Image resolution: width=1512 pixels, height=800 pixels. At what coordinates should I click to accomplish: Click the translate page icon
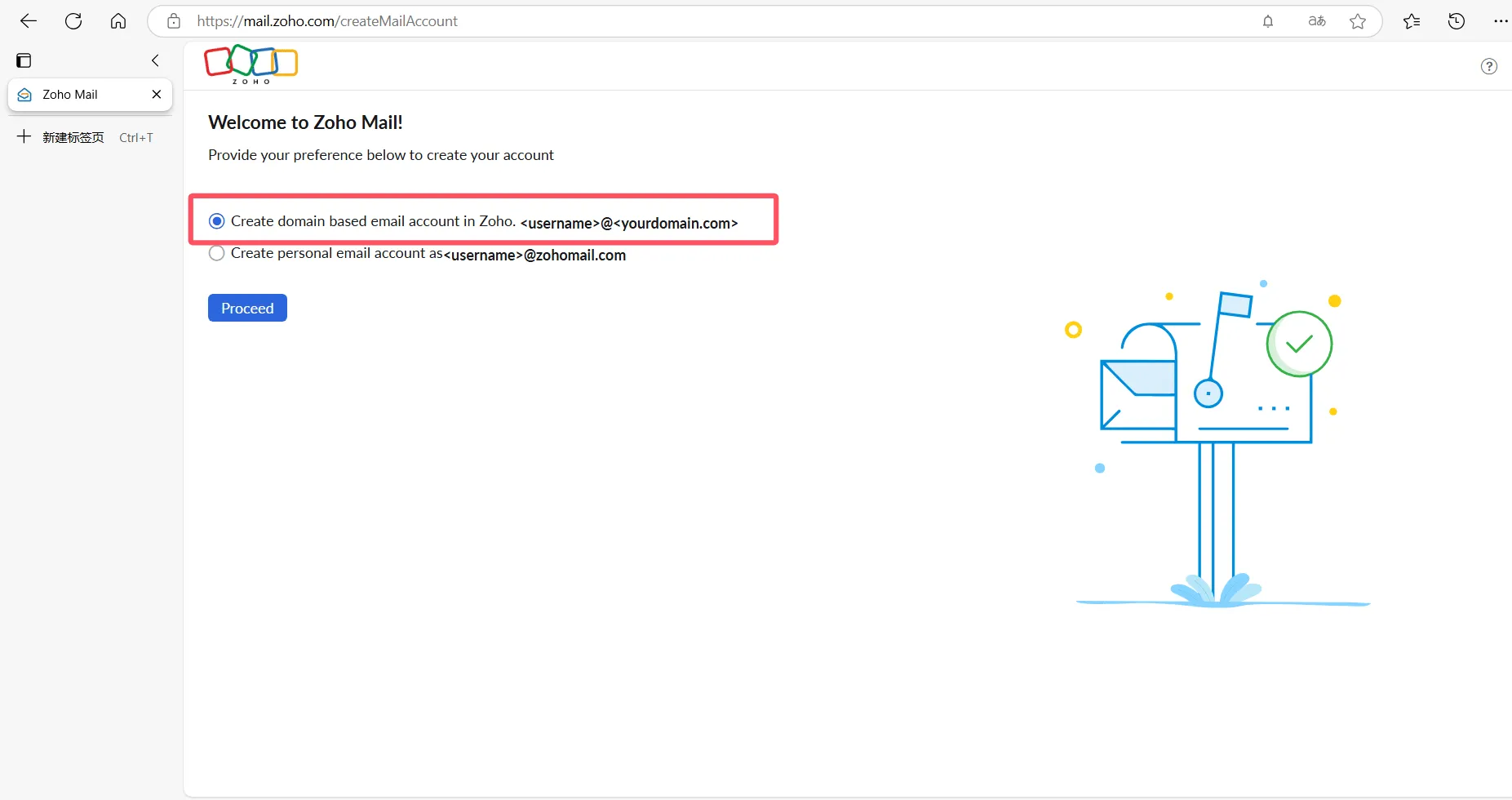[x=1316, y=21]
